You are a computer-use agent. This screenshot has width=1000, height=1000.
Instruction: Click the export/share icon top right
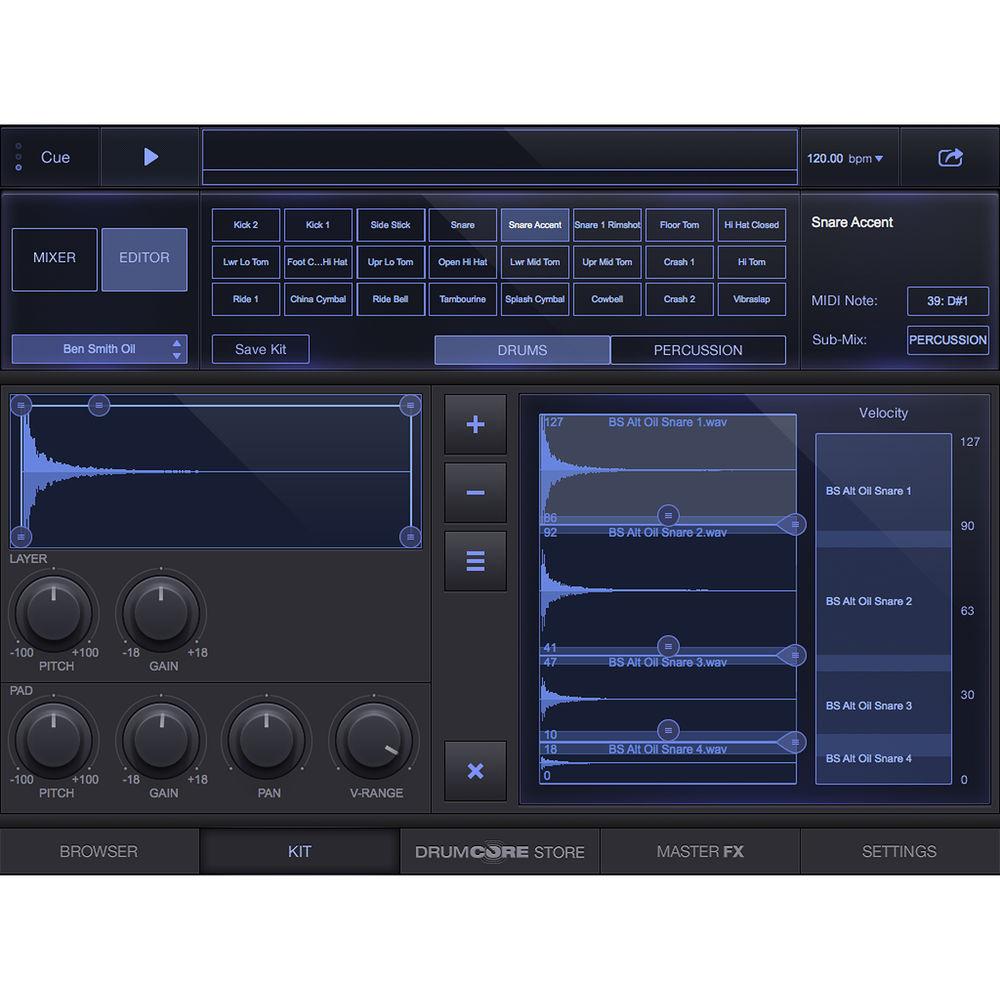951,156
